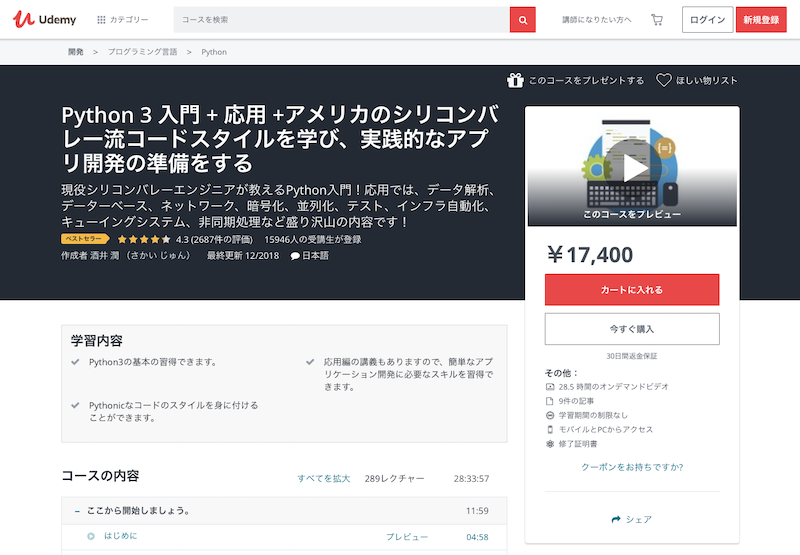
Task: Click 今すぐ購入 button
Action: (632, 329)
